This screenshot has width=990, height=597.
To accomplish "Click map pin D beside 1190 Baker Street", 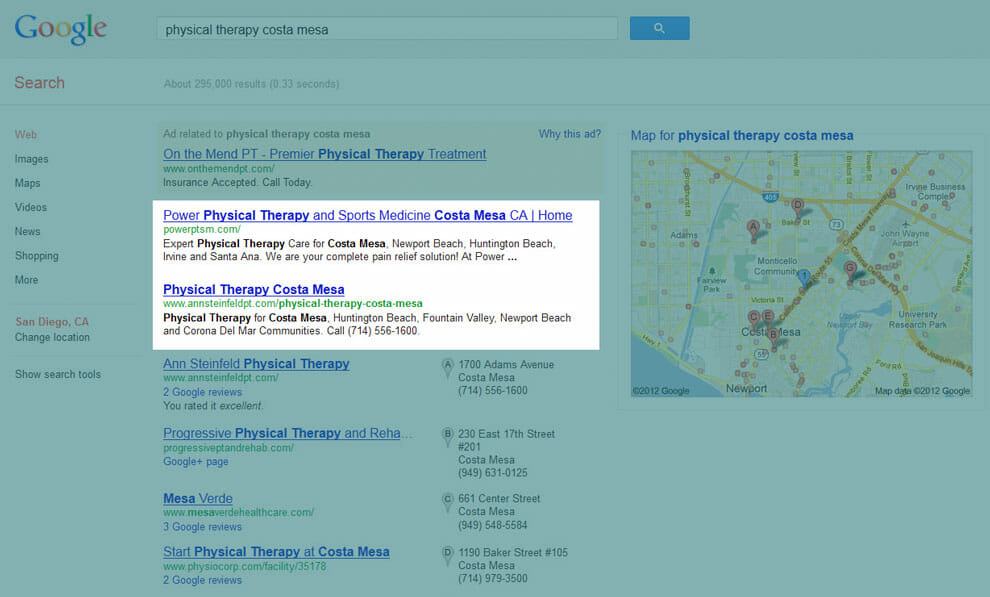I will [448, 555].
